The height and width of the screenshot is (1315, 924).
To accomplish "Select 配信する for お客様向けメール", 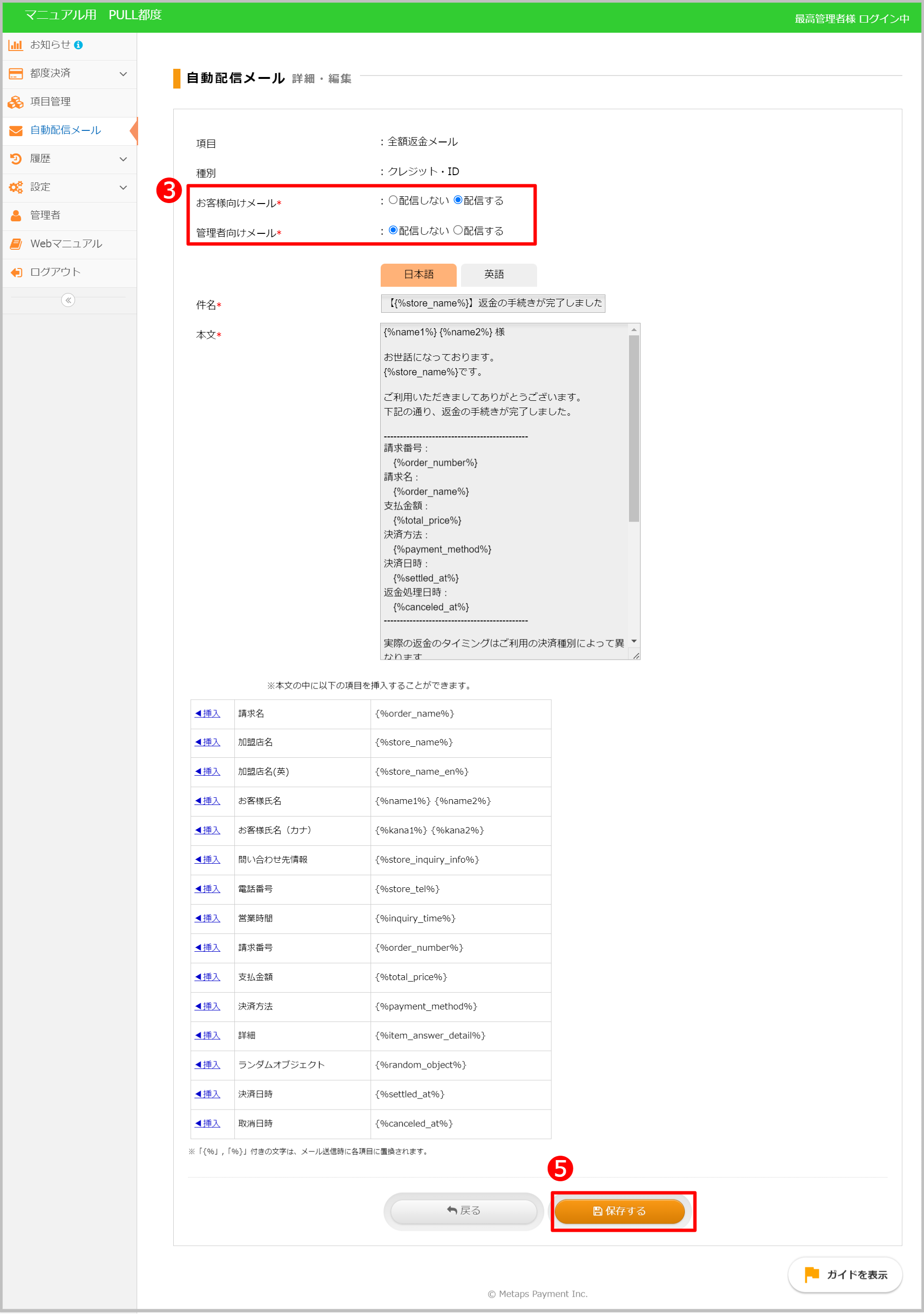I will (458, 200).
